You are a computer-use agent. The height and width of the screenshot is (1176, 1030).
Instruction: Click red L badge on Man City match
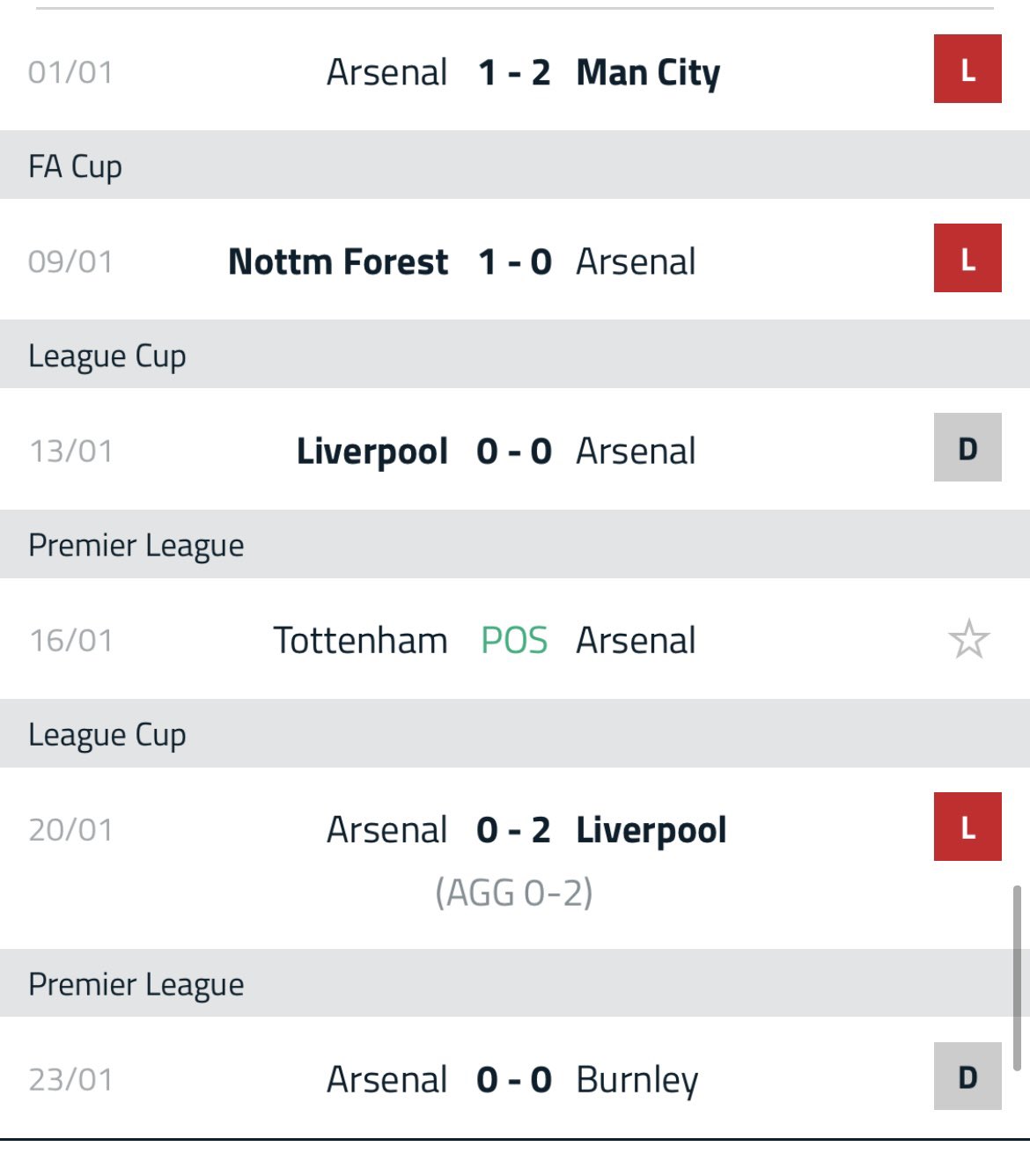[967, 69]
